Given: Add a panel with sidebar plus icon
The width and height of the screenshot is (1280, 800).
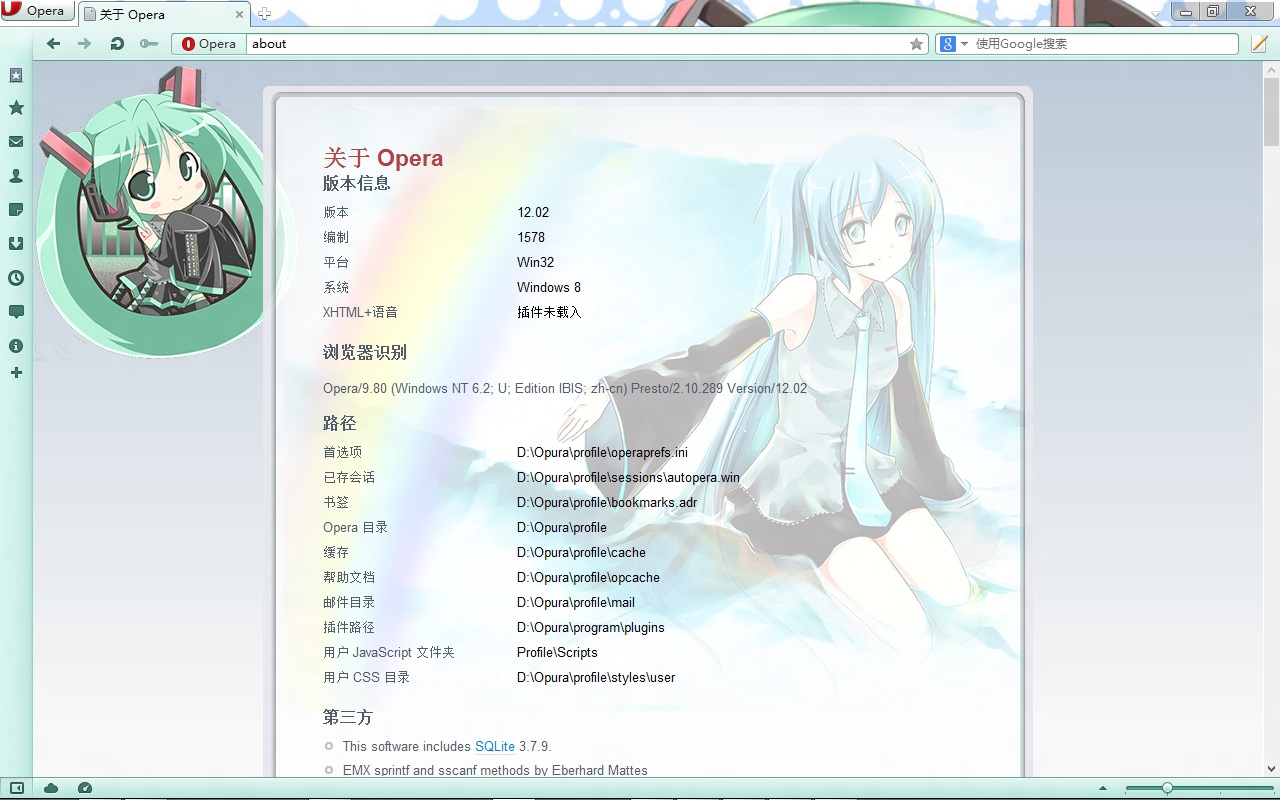Looking at the screenshot, I should click(16, 373).
